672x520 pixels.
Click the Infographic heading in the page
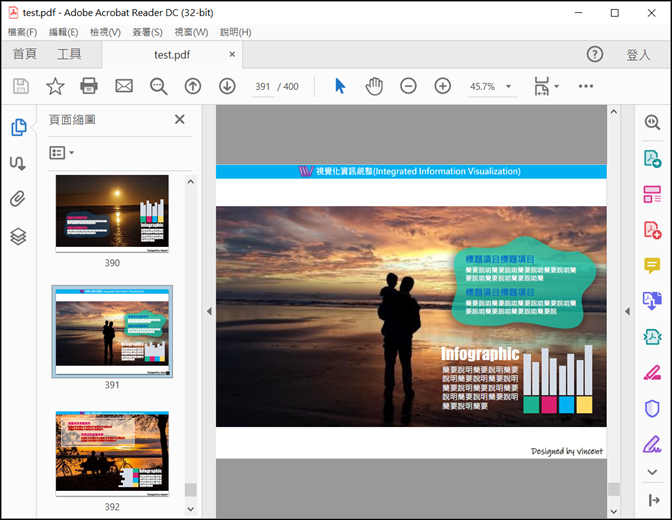tap(480, 354)
